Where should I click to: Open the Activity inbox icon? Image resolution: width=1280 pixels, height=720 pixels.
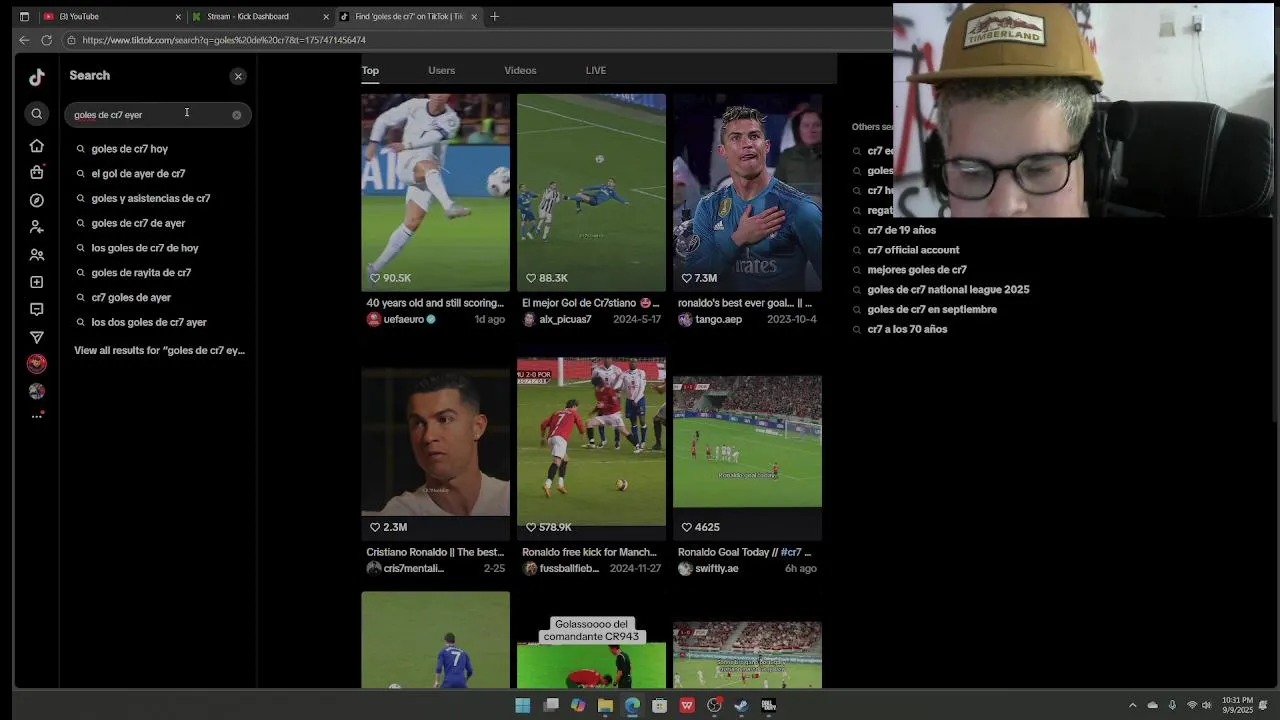coord(37,309)
